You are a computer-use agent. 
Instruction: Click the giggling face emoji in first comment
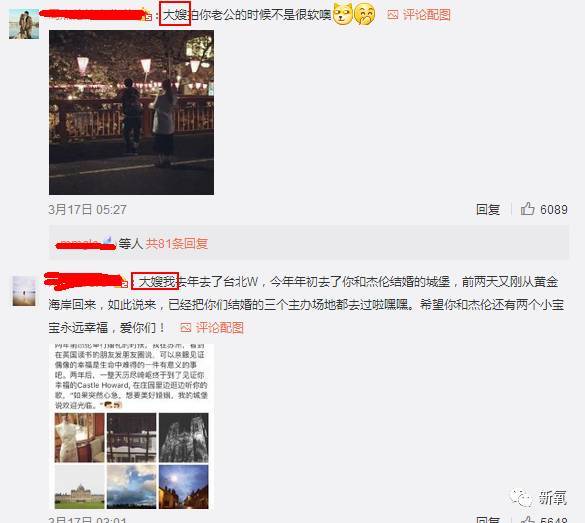[x=364, y=15]
